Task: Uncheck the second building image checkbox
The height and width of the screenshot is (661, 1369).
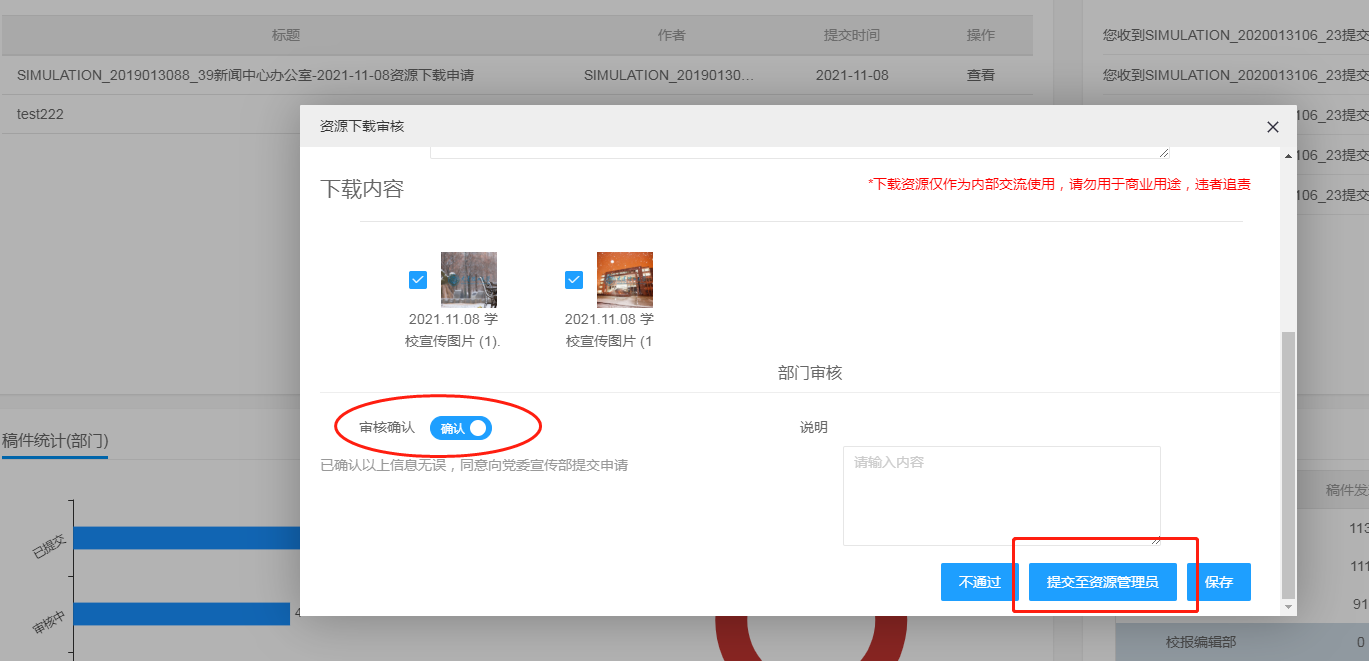Action: tap(574, 280)
